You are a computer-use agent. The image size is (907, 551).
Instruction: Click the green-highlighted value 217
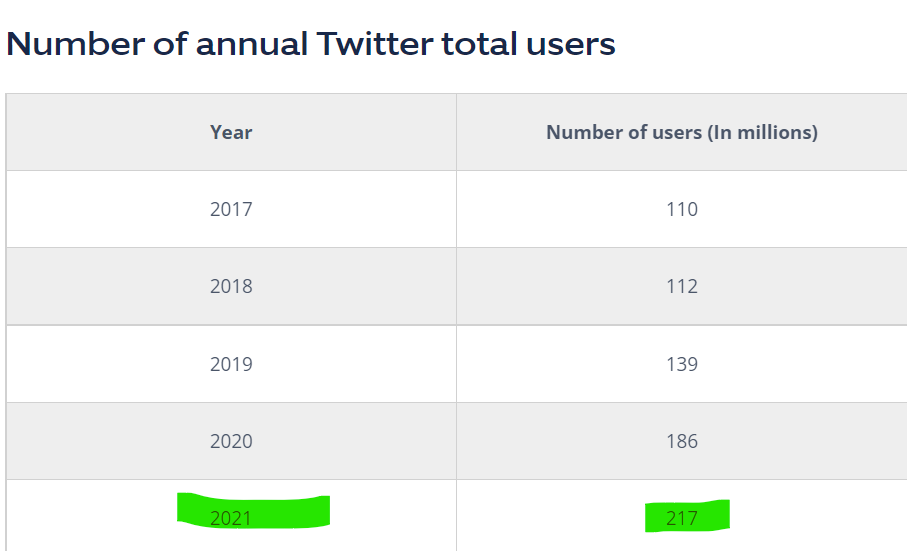pyautogui.click(x=682, y=518)
